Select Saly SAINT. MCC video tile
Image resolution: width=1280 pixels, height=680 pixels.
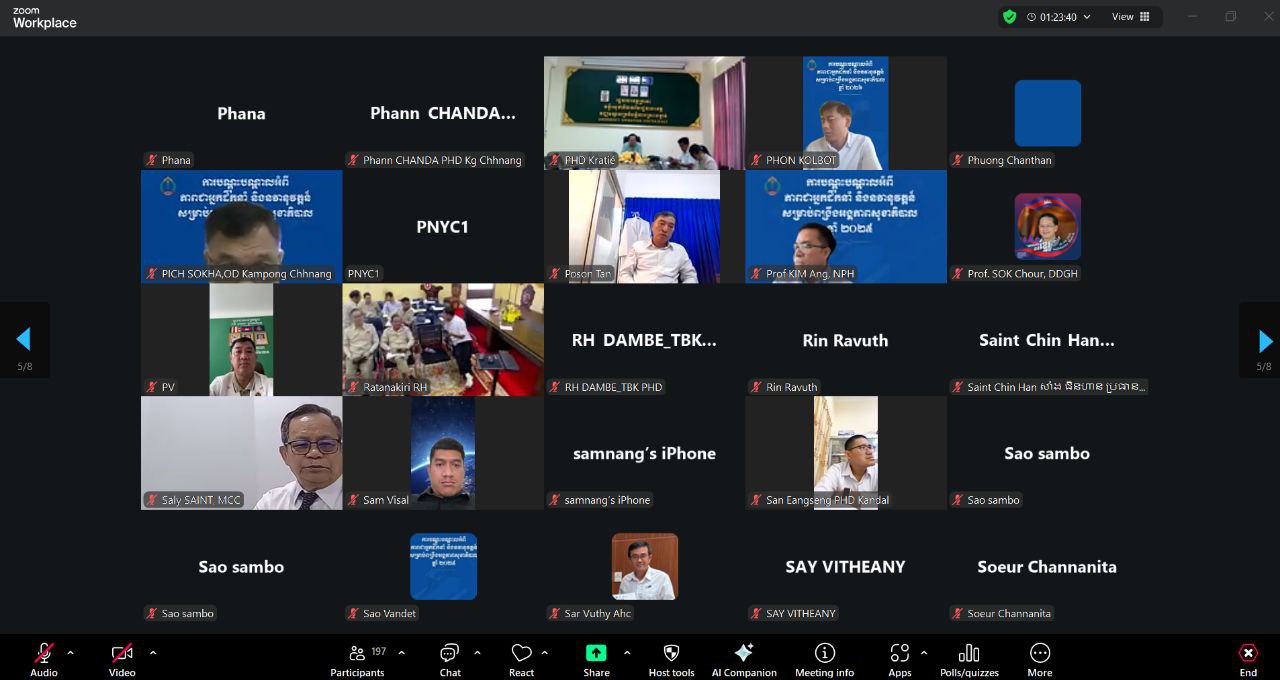click(x=241, y=453)
